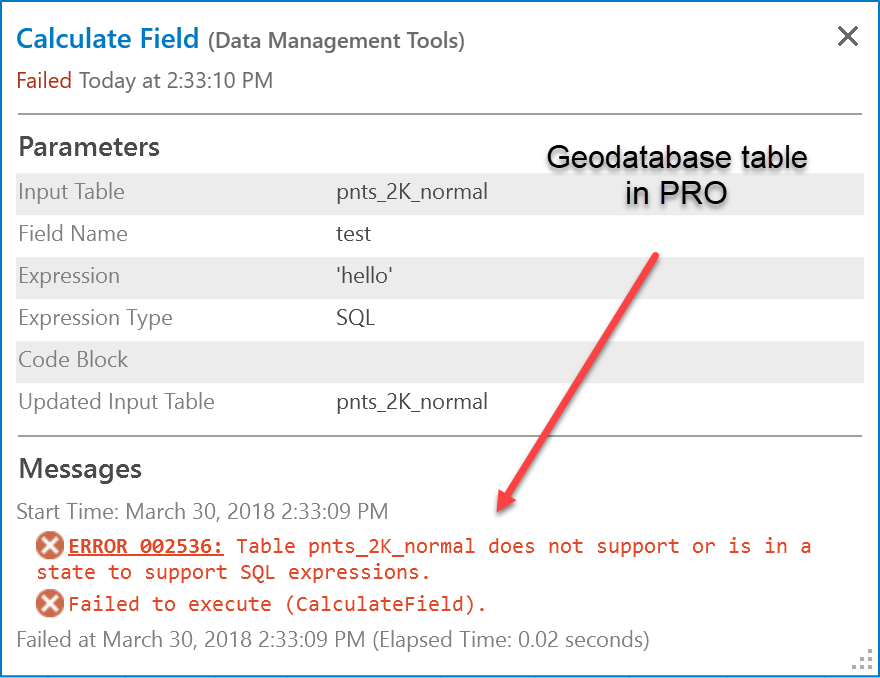This screenshot has width=880, height=678.
Task: Click the Field Name value test
Action: tap(353, 234)
